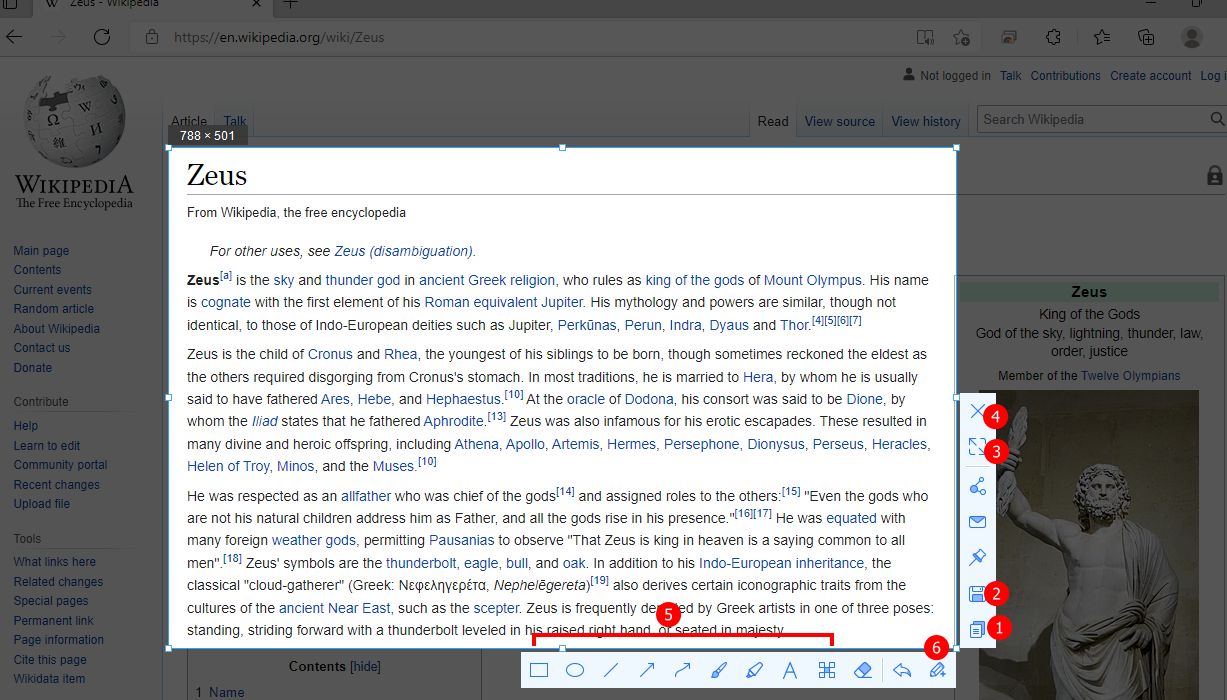Activate the highlighter marker tool
The width and height of the screenshot is (1227, 700).
click(x=755, y=670)
